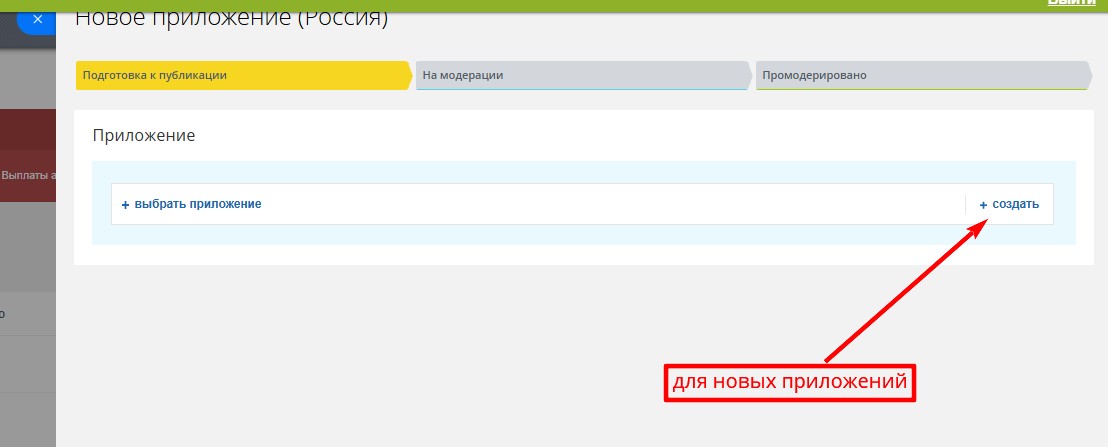Image resolution: width=1108 pixels, height=447 pixels.
Task: Click the plus icon before 'выбрать приложение'
Action: (125, 204)
